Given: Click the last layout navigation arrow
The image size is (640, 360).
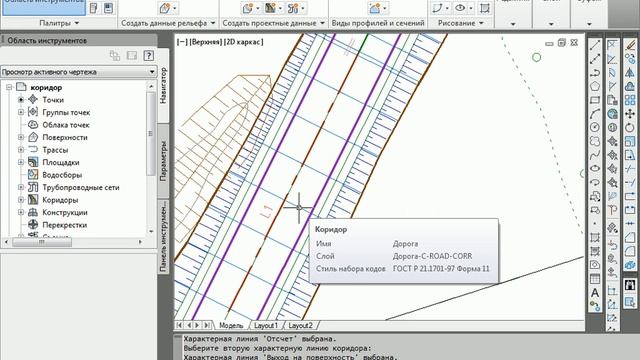Looking at the screenshot, I should click(x=207, y=325).
